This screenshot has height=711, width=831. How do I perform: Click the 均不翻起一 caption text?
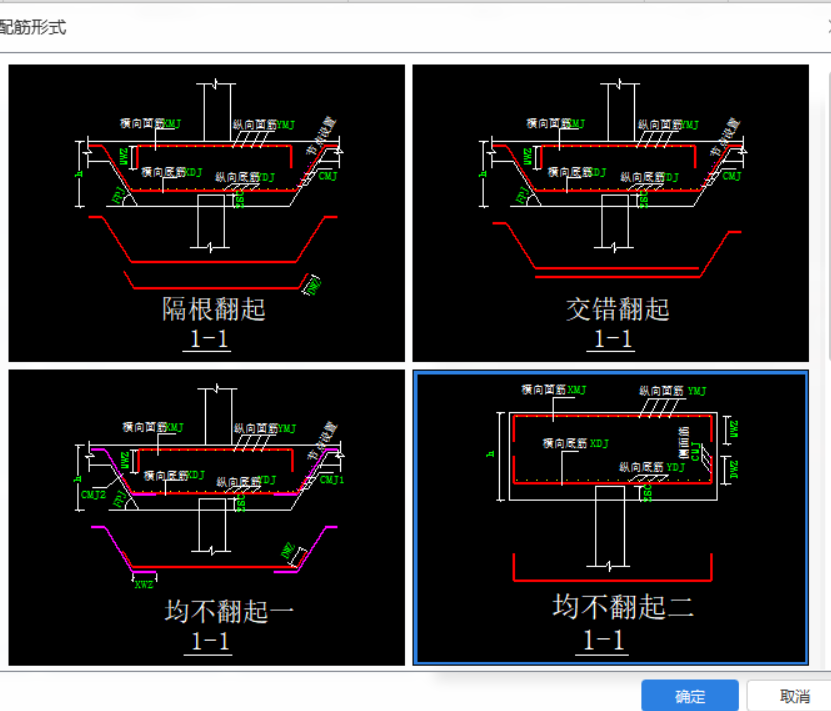pyautogui.click(x=229, y=611)
